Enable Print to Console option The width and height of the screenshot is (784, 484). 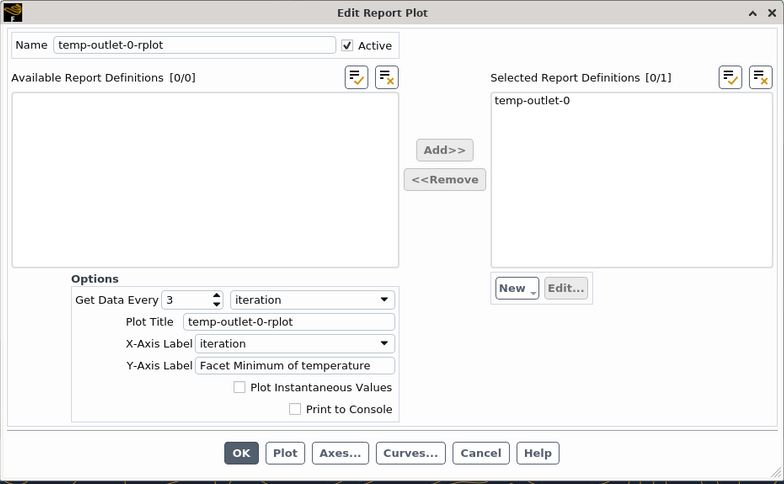tap(295, 409)
